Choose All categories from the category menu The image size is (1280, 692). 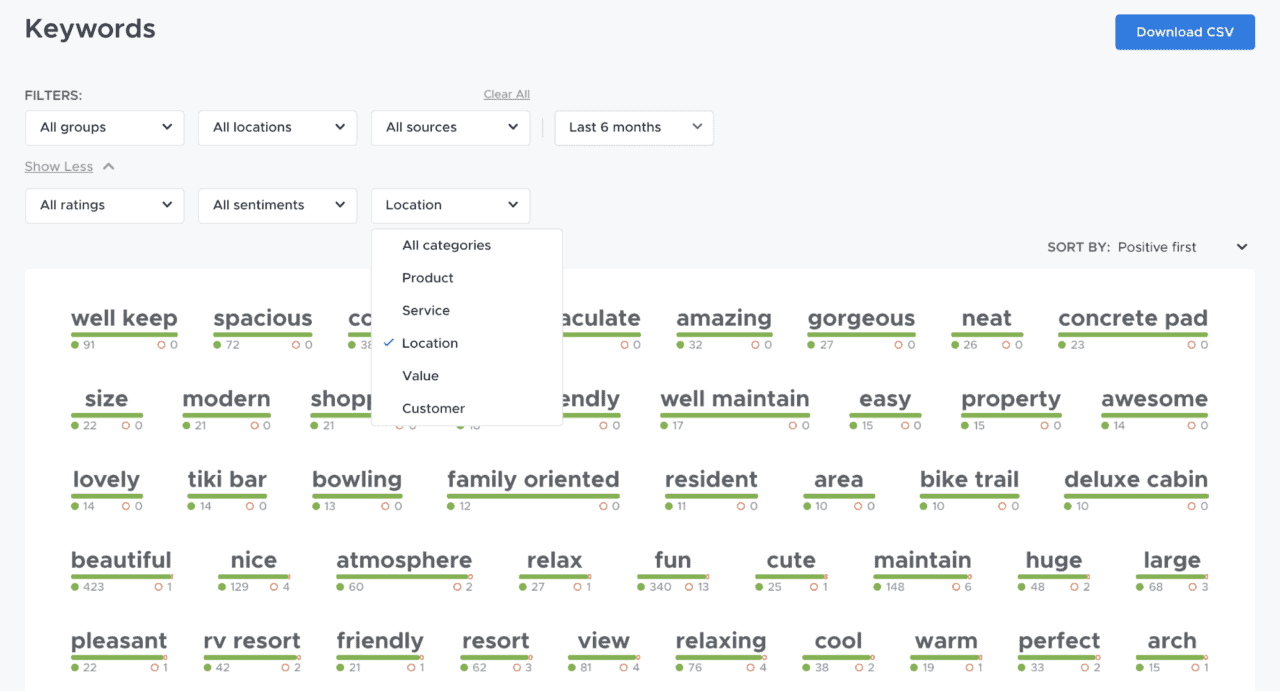pyautogui.click(x=446, y=244)
